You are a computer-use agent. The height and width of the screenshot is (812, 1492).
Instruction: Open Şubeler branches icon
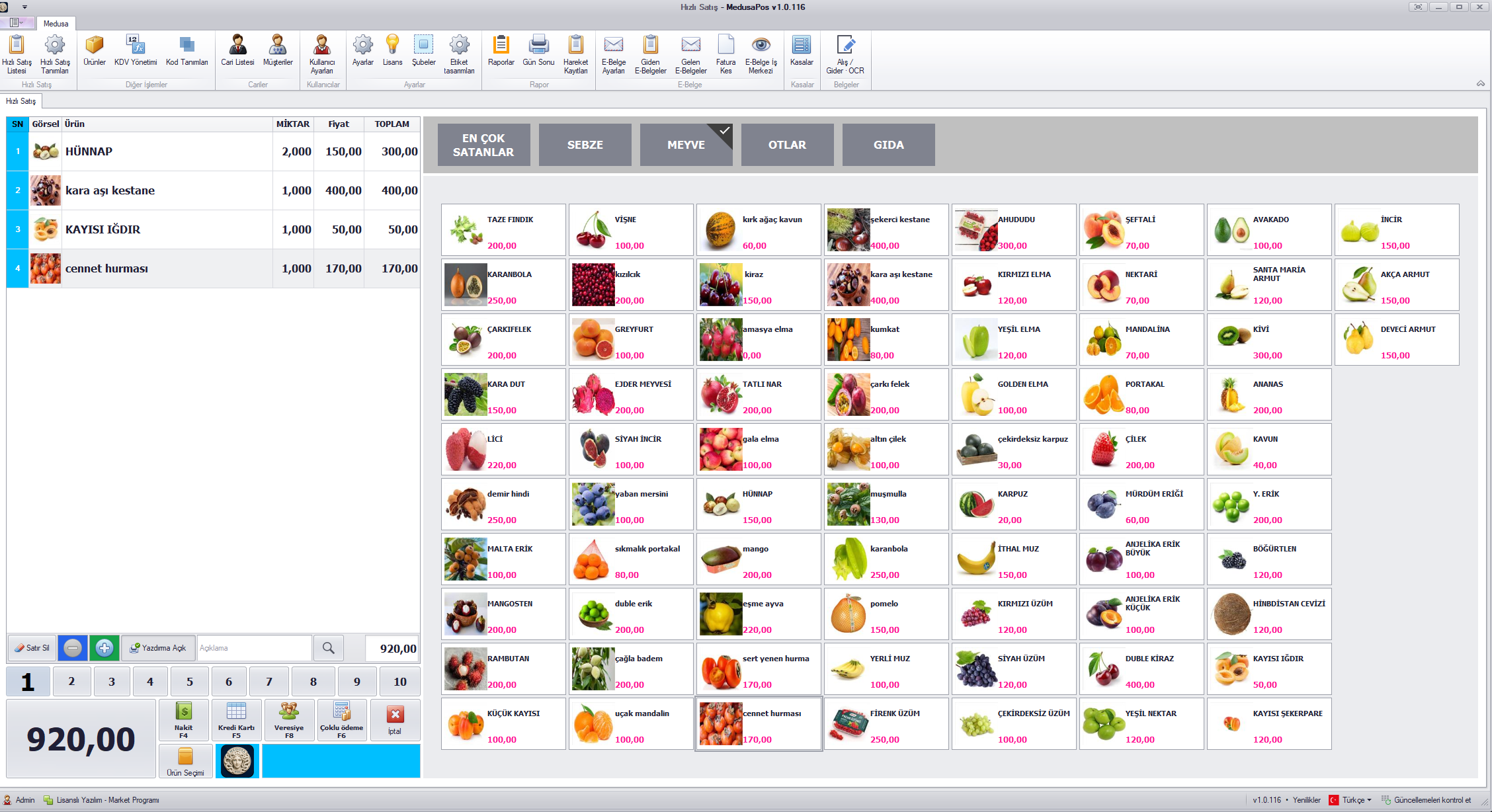click(424, 51)
